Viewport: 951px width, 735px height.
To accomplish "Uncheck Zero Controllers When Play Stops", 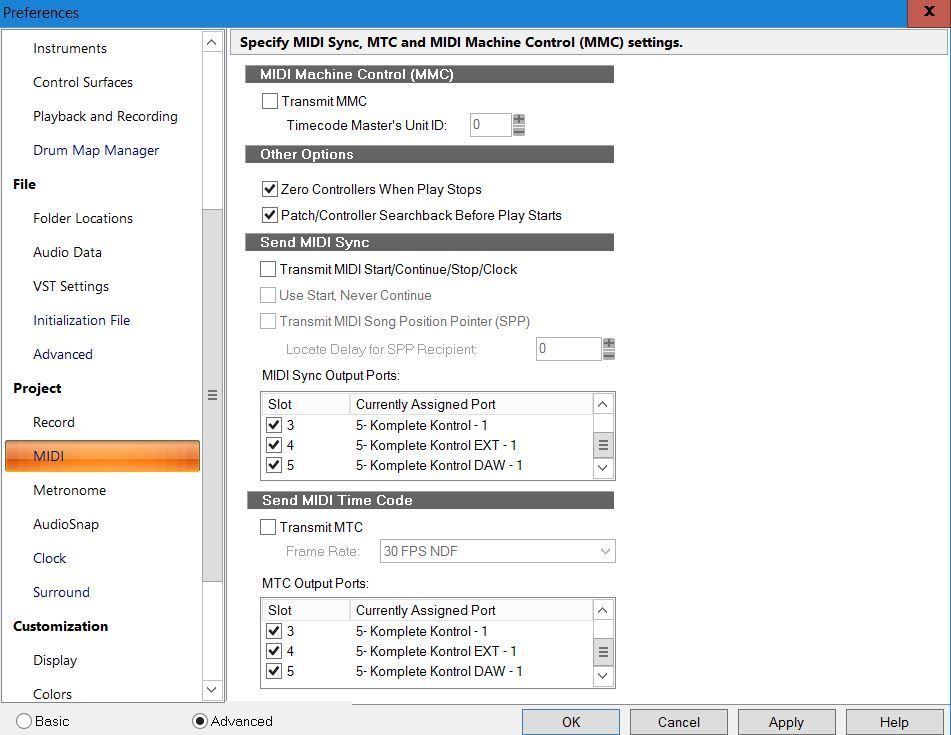I will 269,189.
